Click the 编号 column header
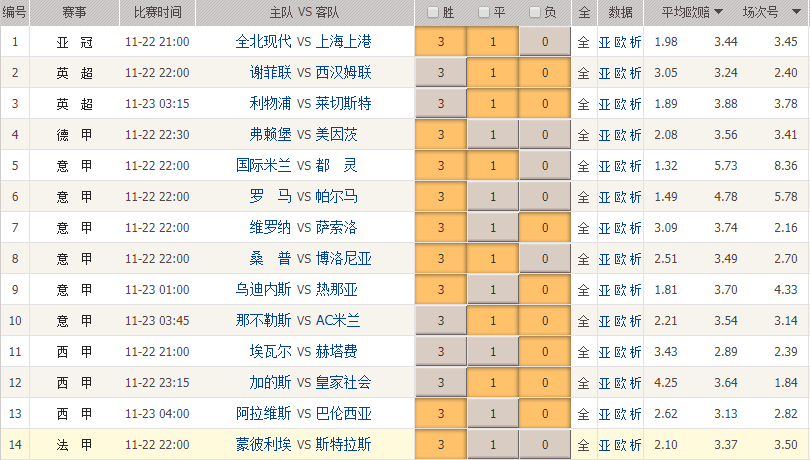810x460 pixels. (x=14, y=12)
